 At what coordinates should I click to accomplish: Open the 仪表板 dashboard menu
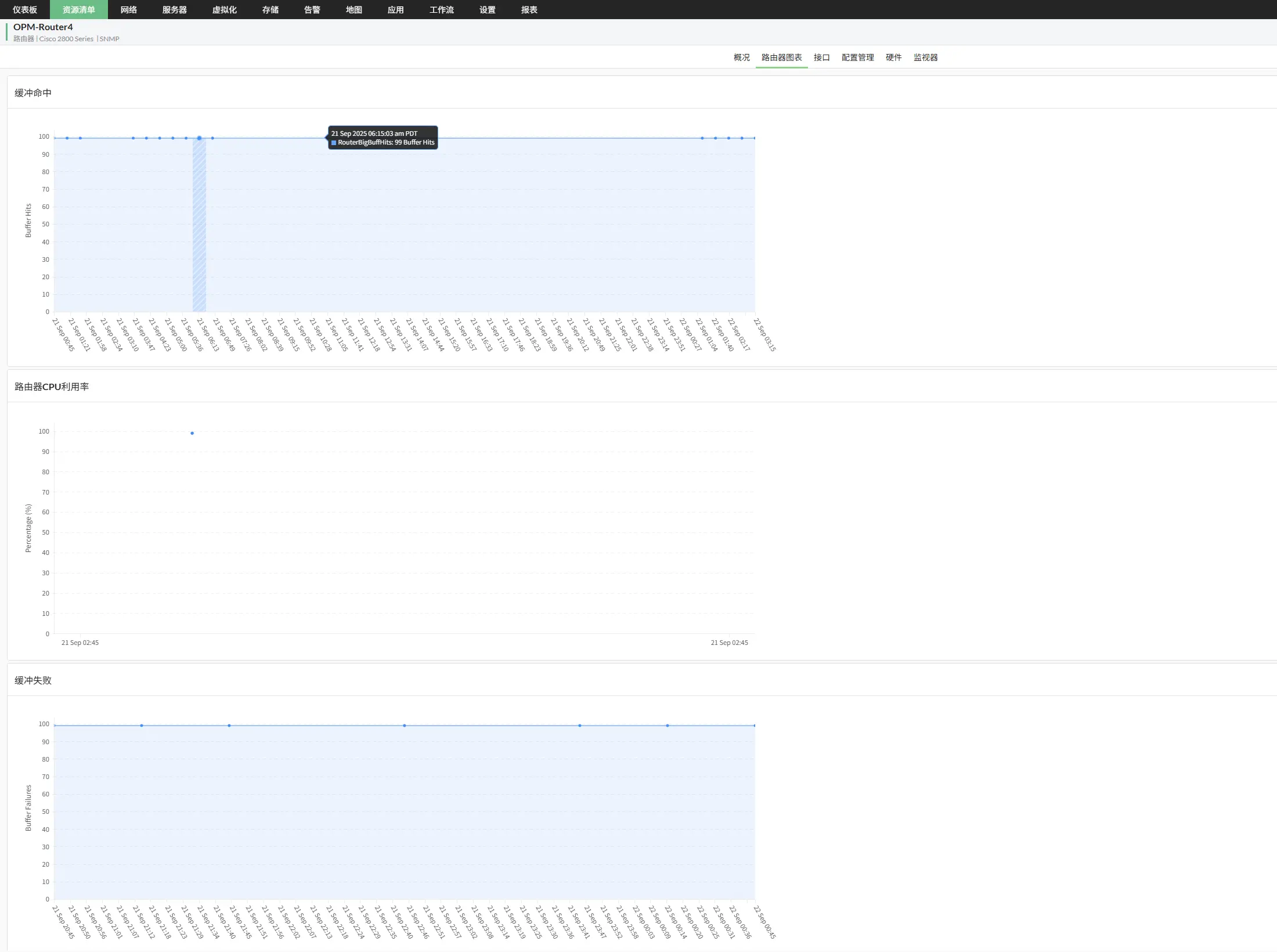(x=25, y=10)
